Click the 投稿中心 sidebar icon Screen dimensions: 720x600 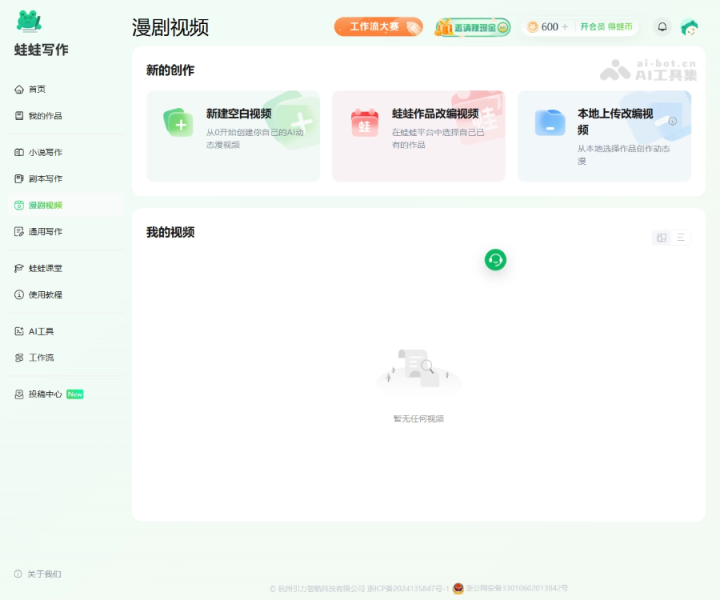pyautogui.click(x=19, y=394)
